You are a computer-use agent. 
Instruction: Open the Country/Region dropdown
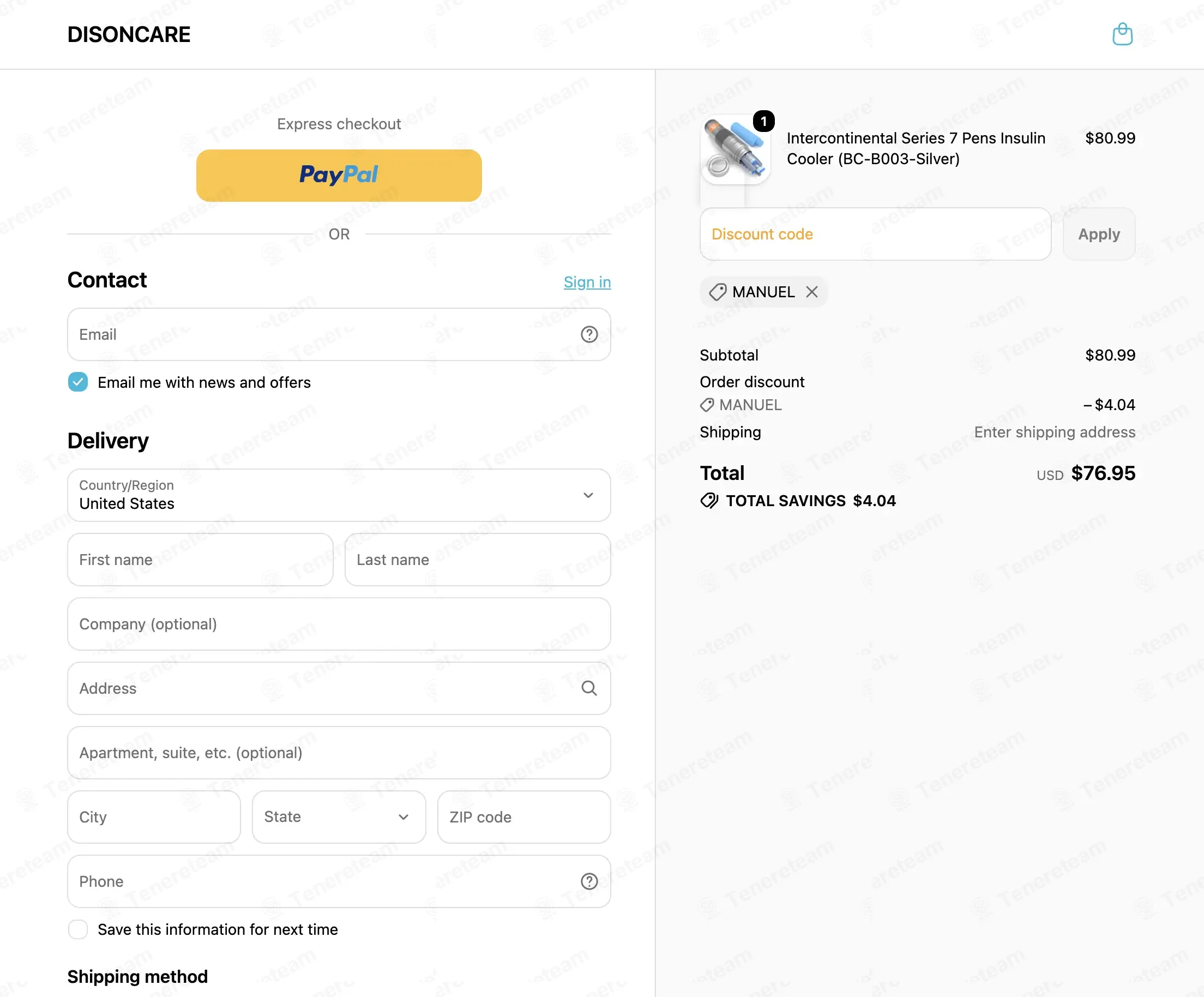pos(339,495)
